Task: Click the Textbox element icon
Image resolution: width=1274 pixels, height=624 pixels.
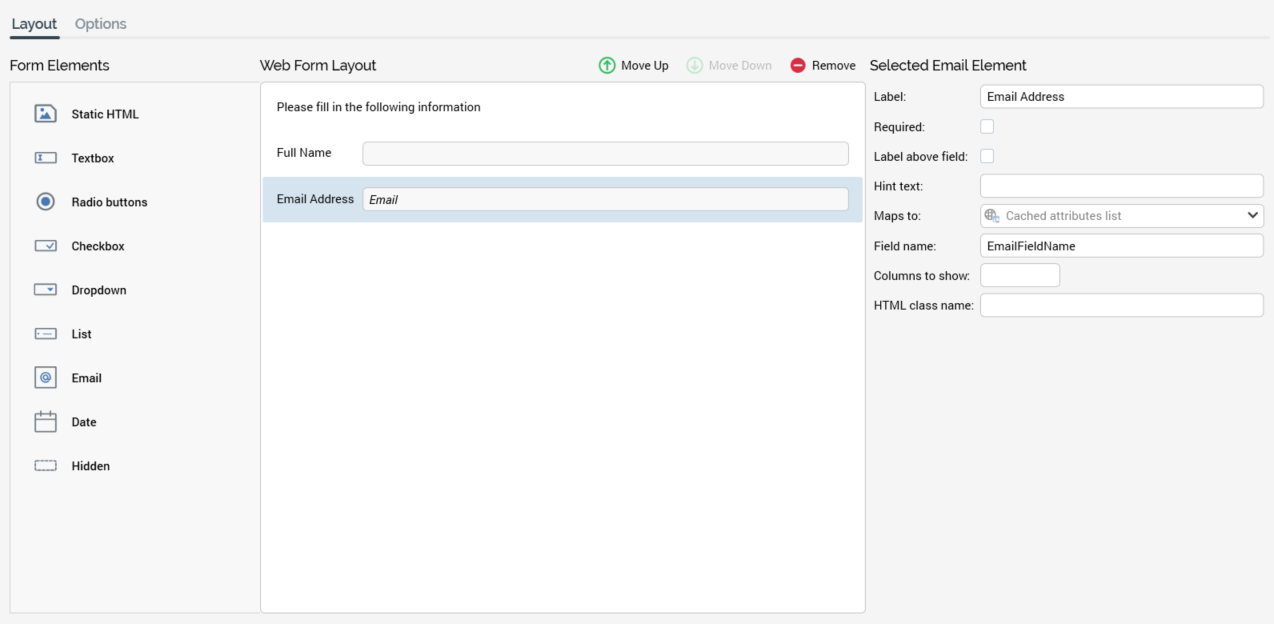Action: tap(45, 158)
